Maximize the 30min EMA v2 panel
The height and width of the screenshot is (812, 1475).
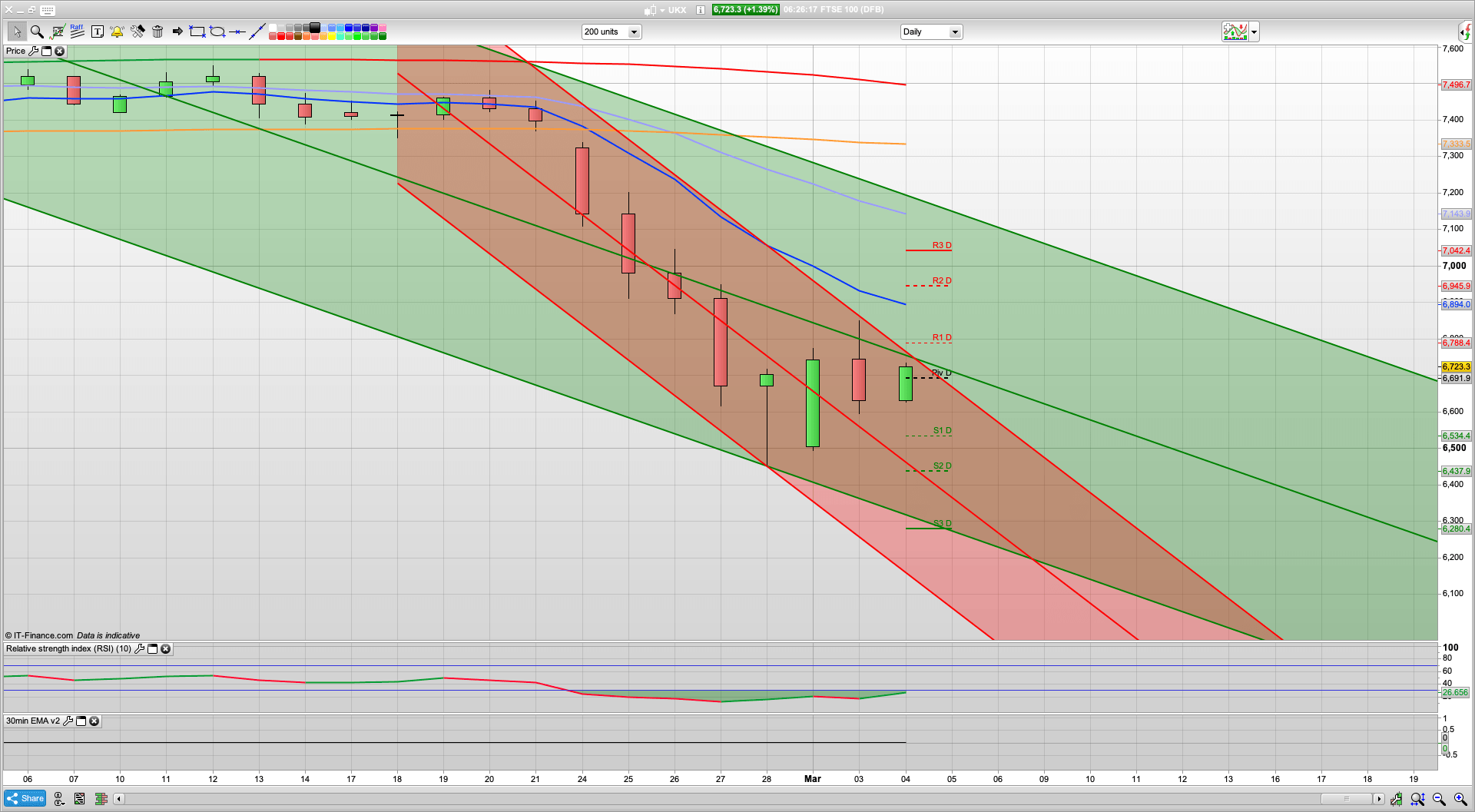[81, 721]
